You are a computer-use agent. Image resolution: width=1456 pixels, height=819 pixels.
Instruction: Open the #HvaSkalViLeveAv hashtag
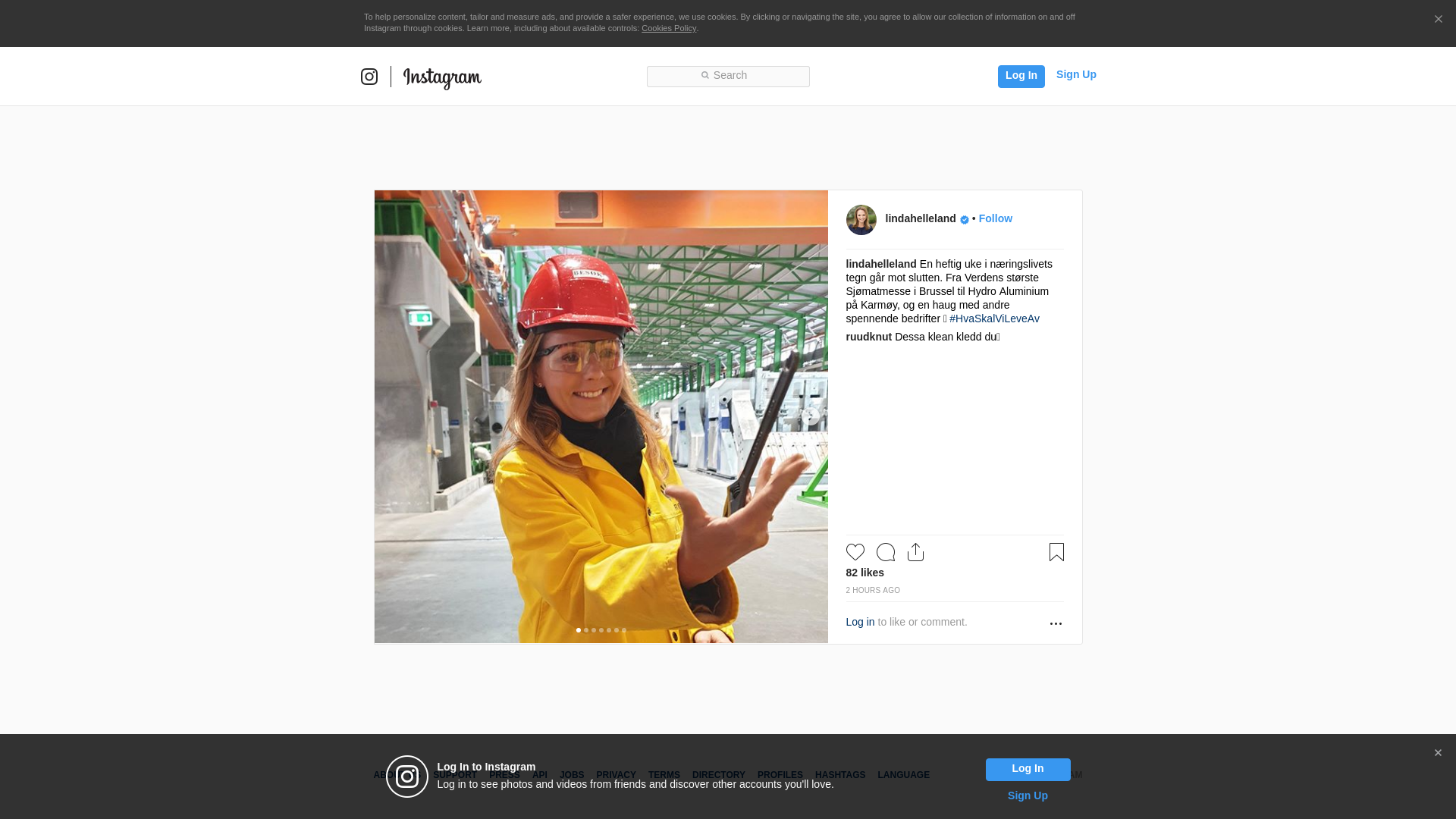[994, 318]
